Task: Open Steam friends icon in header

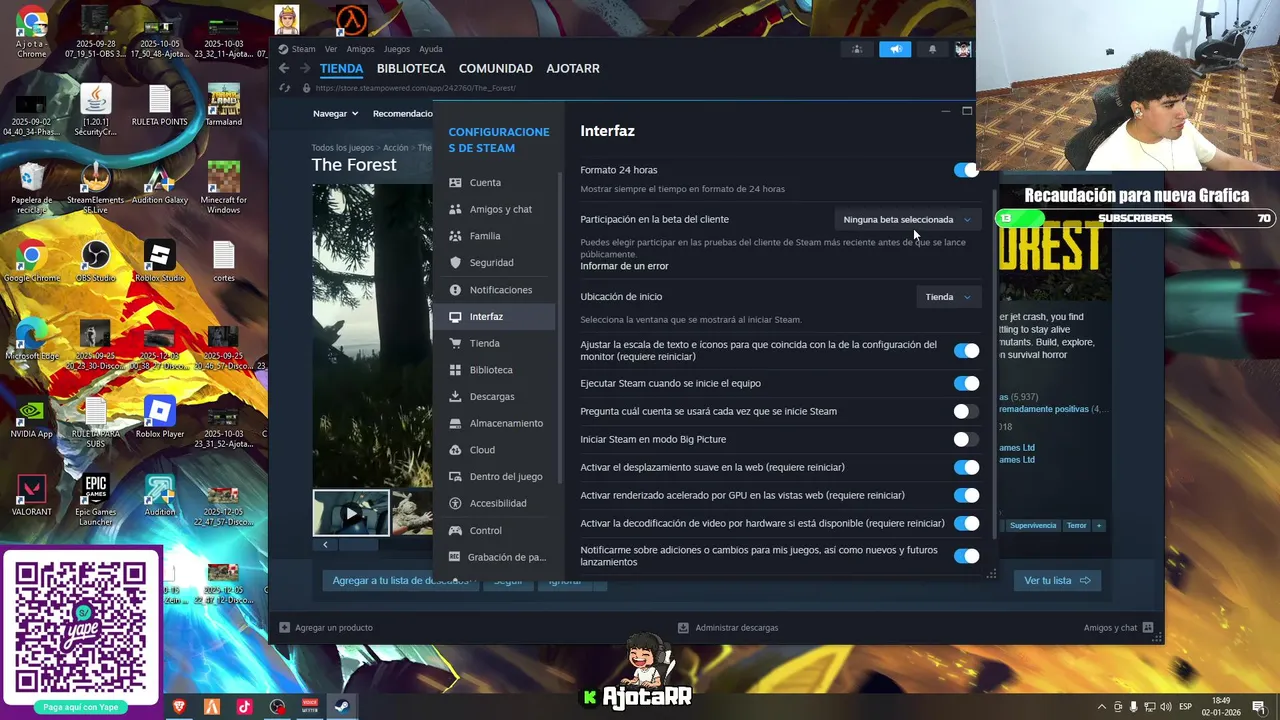Action: 857,49
